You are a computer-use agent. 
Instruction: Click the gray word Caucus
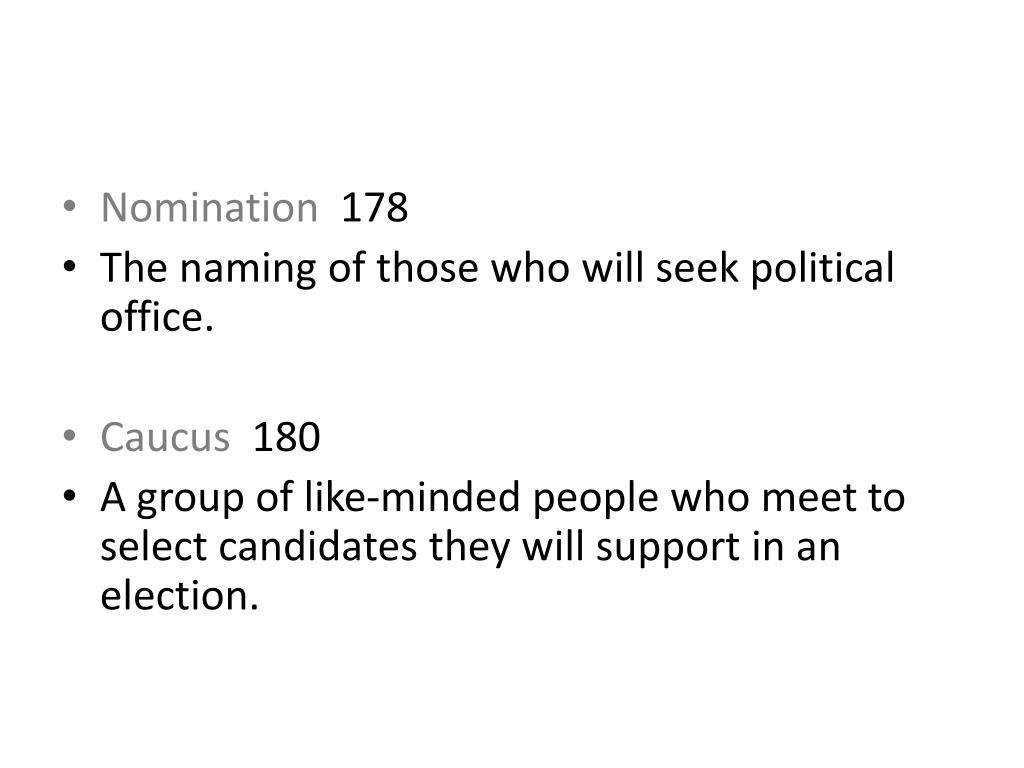coord(165,437)
